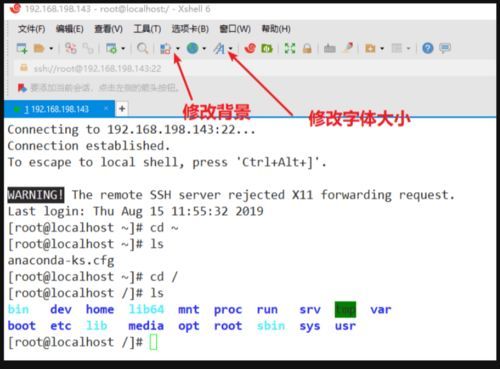500x369 pixels.
Task: Click the 'anaconda-ks.cfg' file name
Action: (61, 261)
